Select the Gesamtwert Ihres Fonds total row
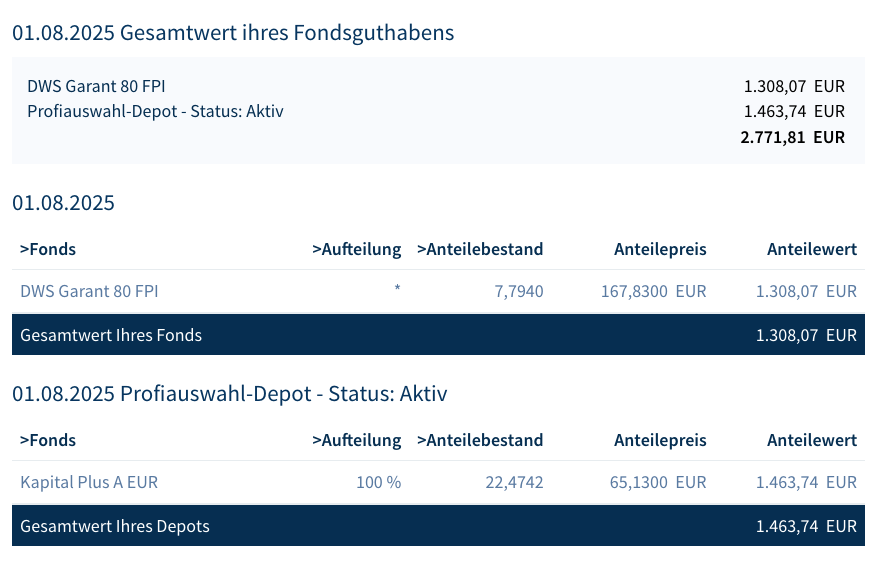Image resolution: width=893 pixels, height=561 pixels. coord(438,335)
